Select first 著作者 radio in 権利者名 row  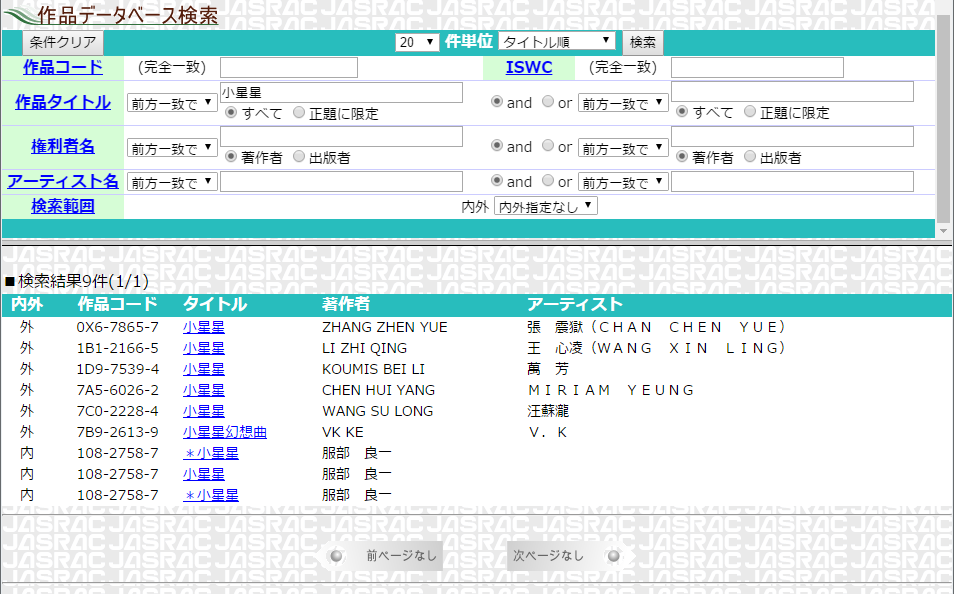[231, 156]
